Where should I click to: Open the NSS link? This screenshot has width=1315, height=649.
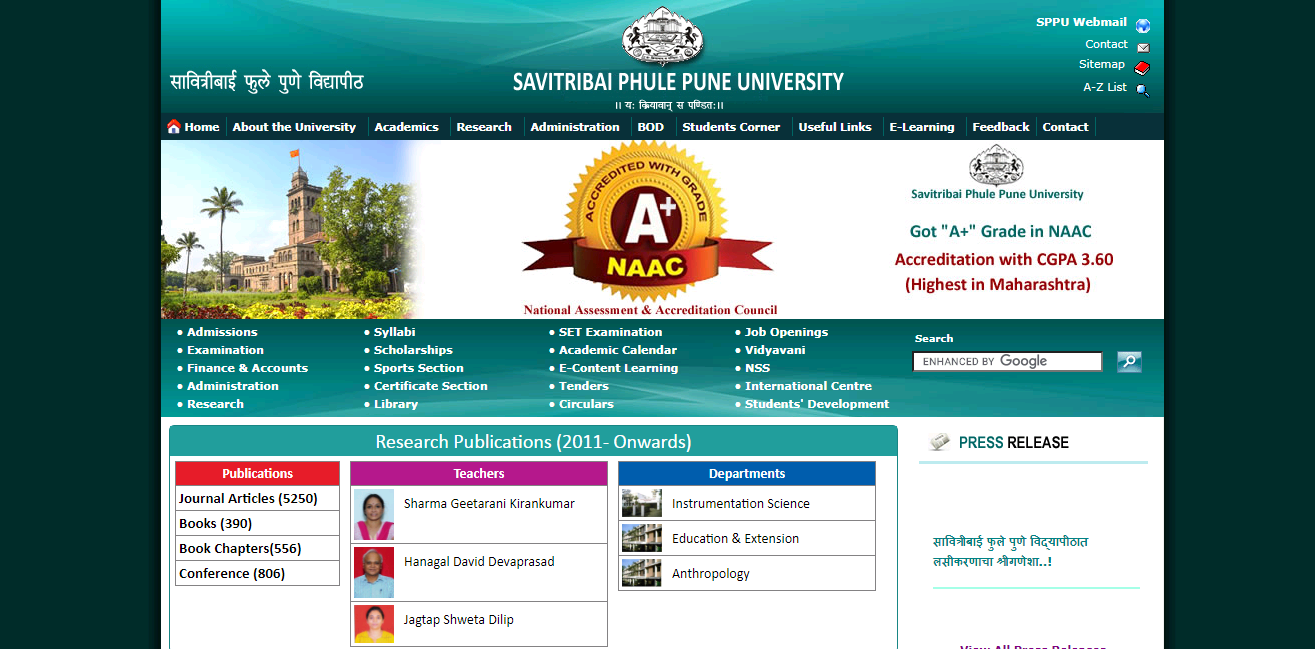(x=757, y=368)
